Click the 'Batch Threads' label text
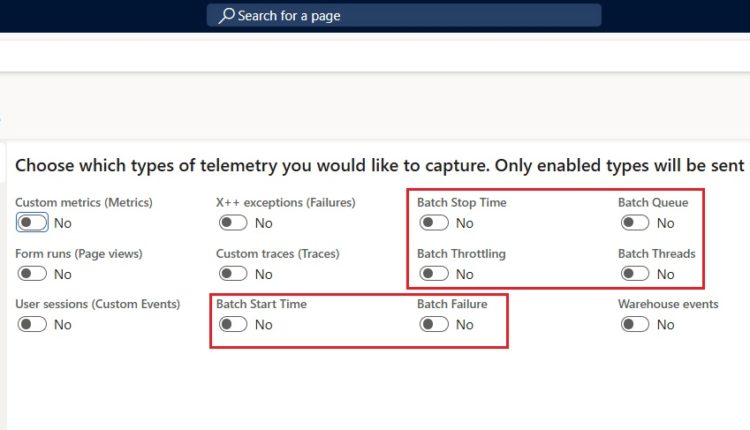 pos(657,254)
